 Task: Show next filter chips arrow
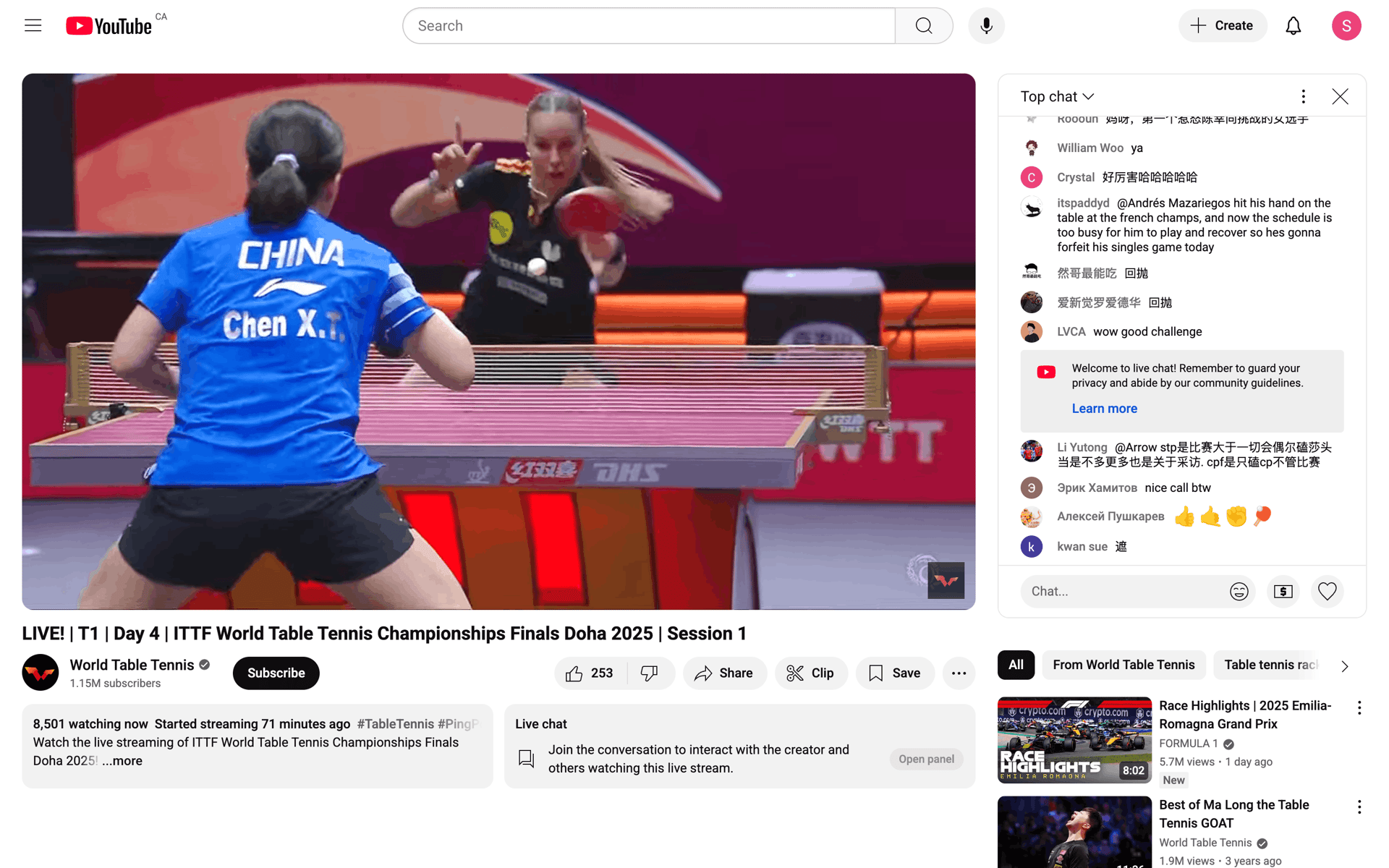pyautogui.click(x=1345, y=666)
